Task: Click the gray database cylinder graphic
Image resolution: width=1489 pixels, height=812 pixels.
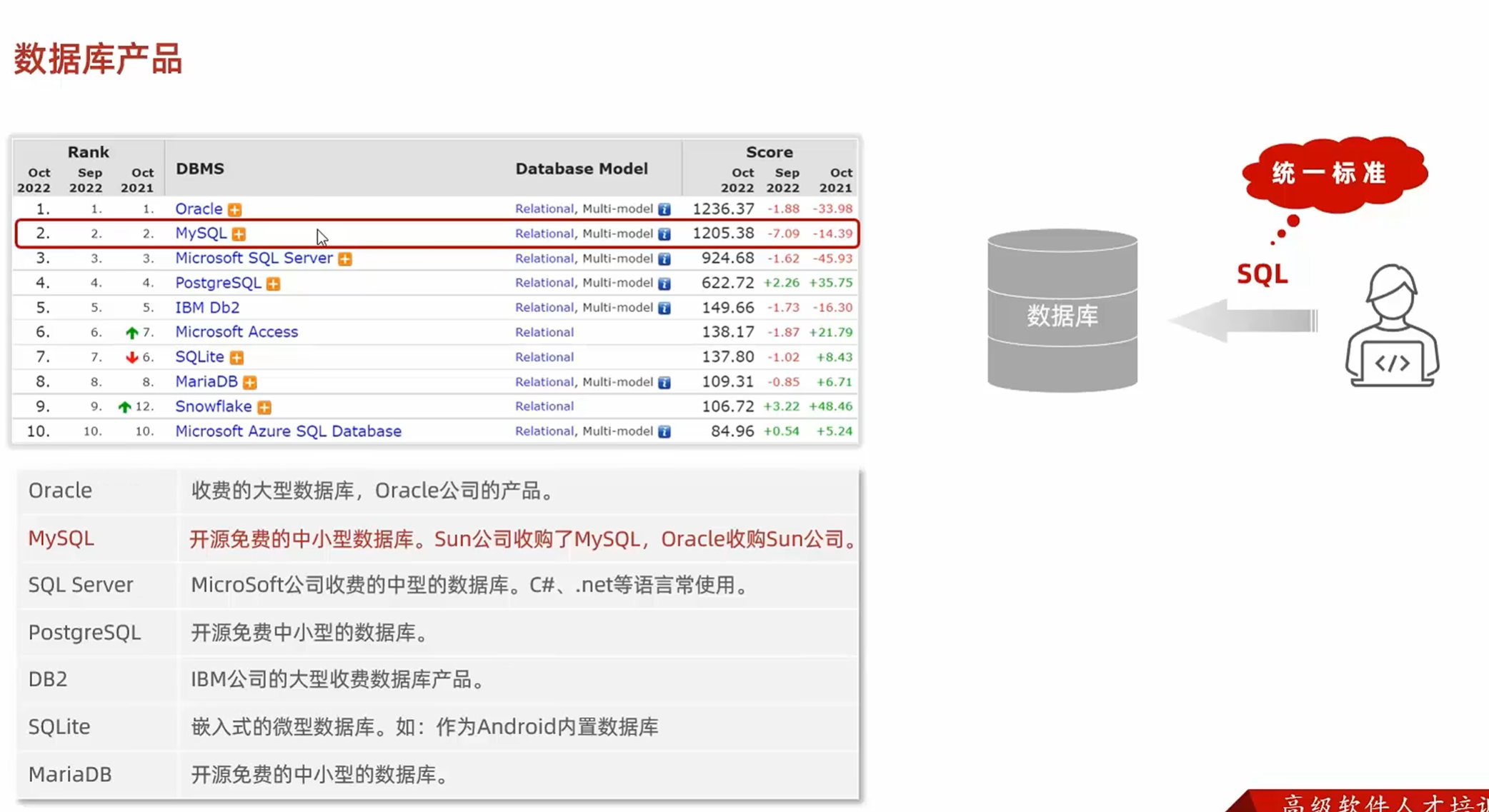Action: [x=1062, y=311]
